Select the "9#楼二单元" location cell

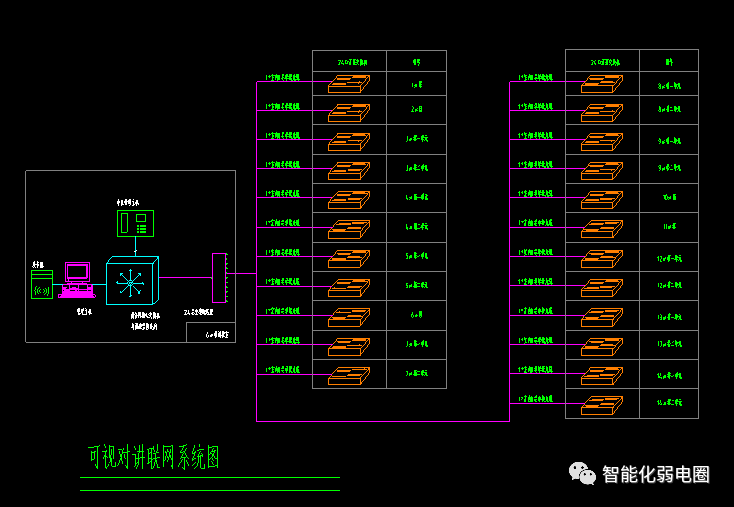(x=669, y=169)
